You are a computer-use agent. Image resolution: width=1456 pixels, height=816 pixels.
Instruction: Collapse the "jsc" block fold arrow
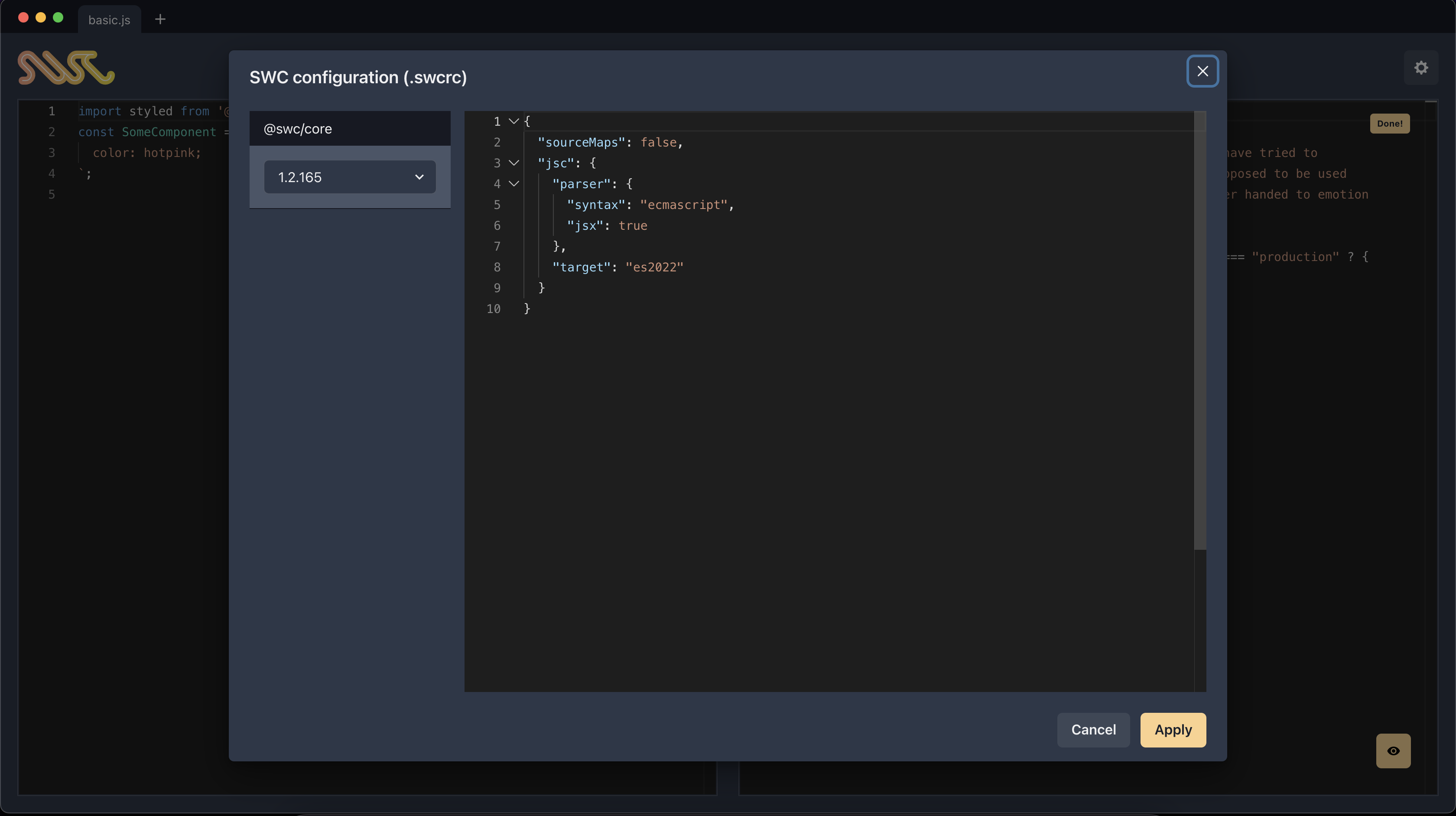click(x=514, y=163)
